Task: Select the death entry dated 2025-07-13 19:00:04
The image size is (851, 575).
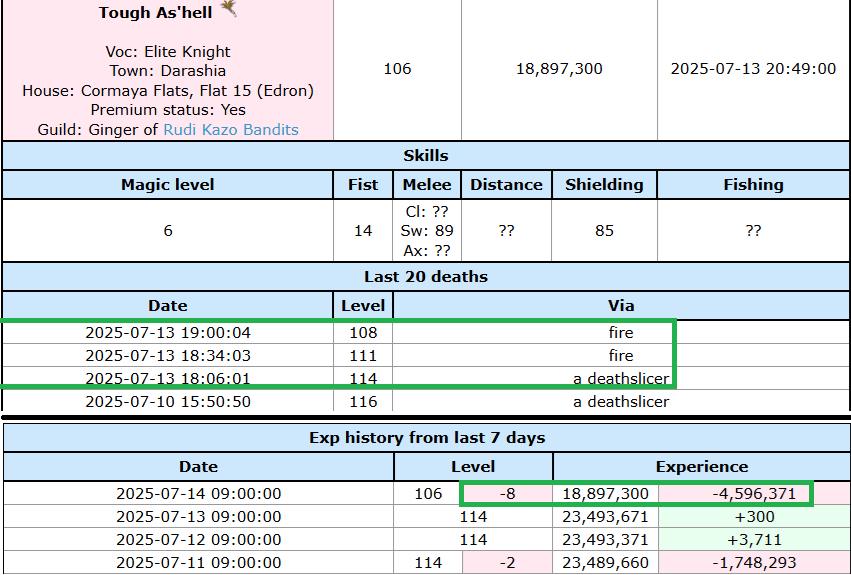Action: [x=168, y=332]
